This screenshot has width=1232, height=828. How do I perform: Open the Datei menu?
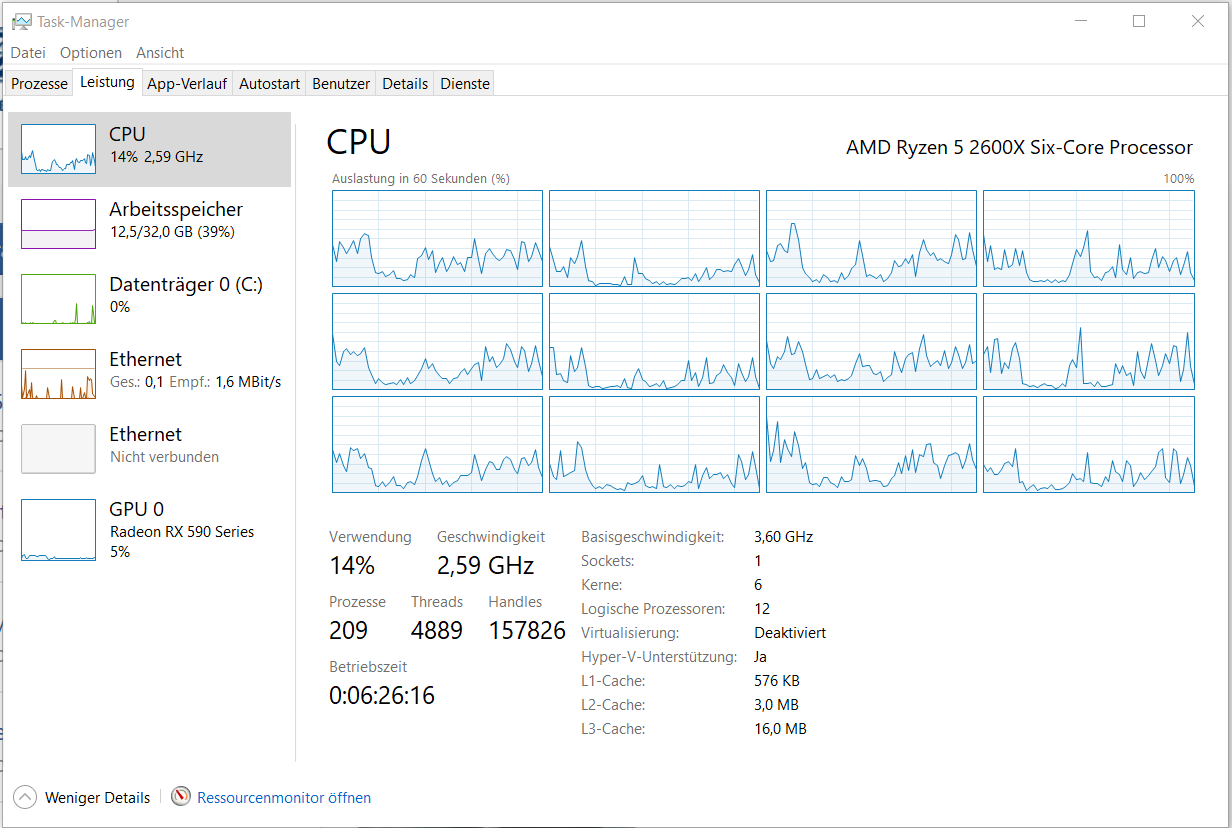pos(28,53)
